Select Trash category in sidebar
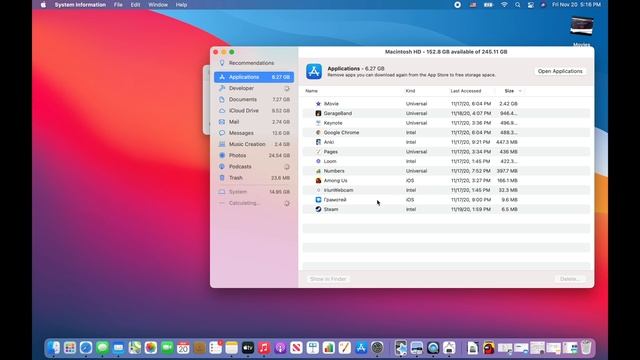 (x=254, y=178)
